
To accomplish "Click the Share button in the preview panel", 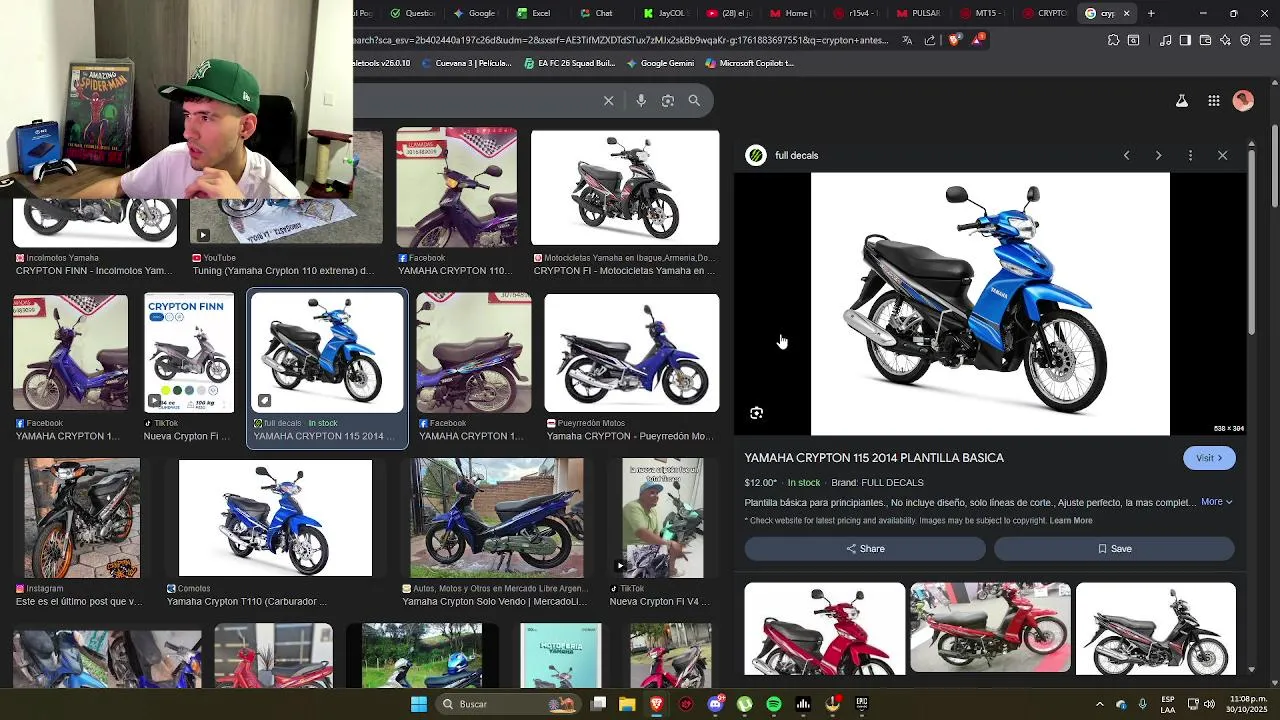I will point(865,549).
